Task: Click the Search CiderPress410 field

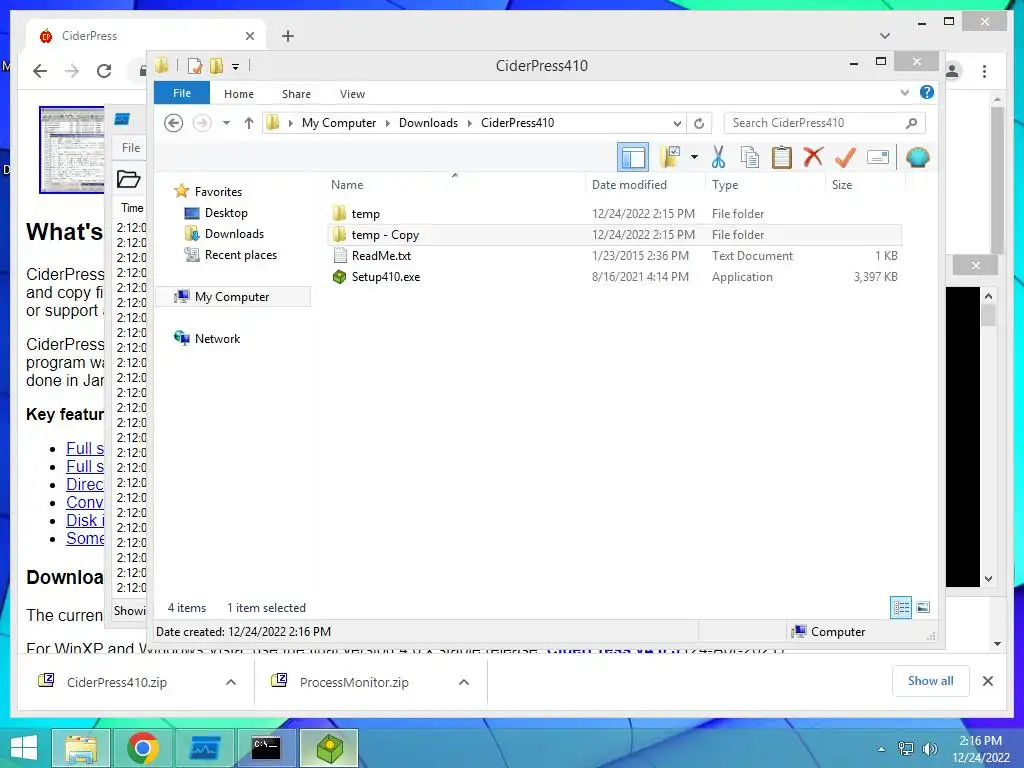Action: [824, 123]
